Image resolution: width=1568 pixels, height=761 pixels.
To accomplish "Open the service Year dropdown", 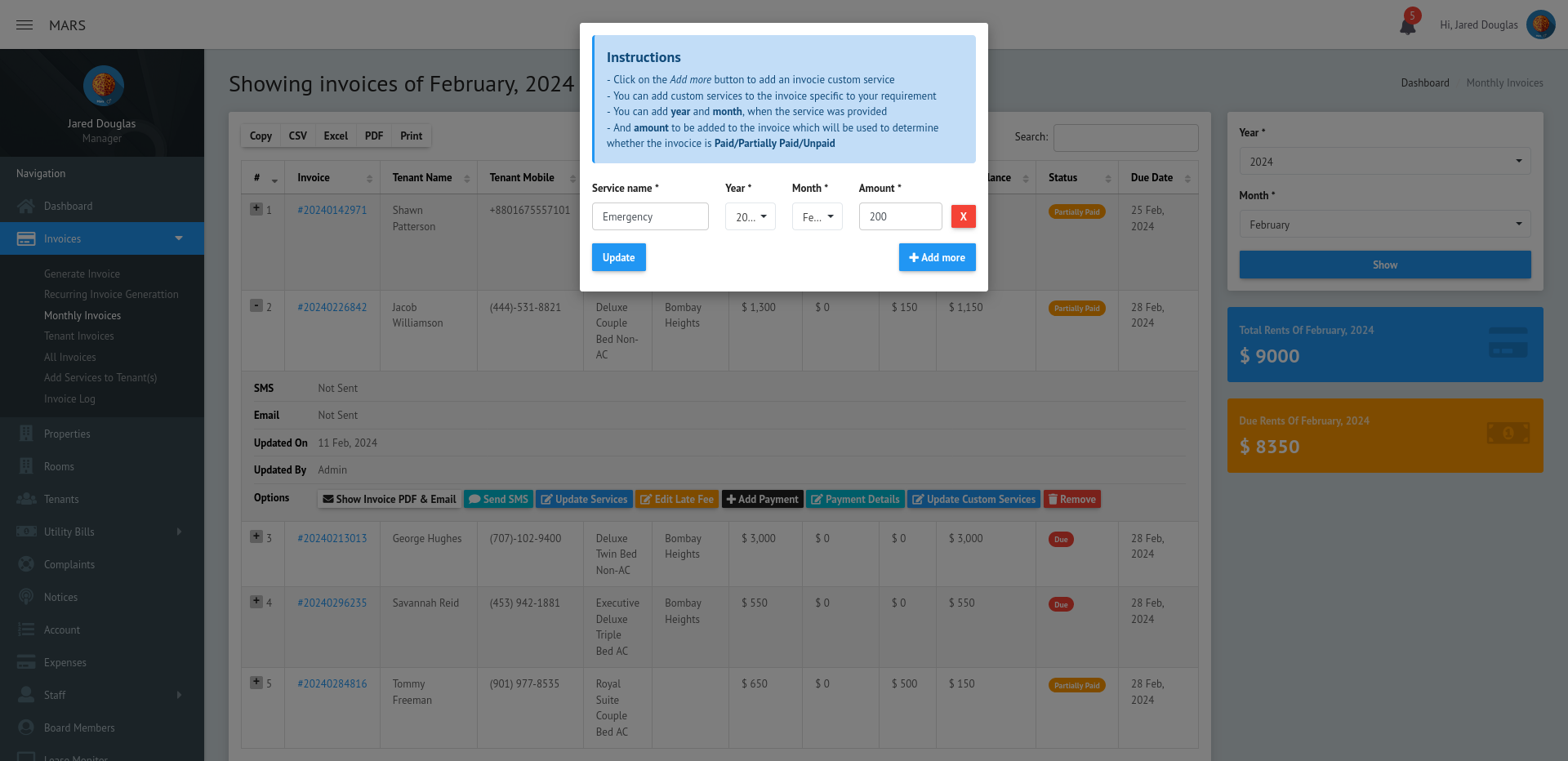I will 750,217.
